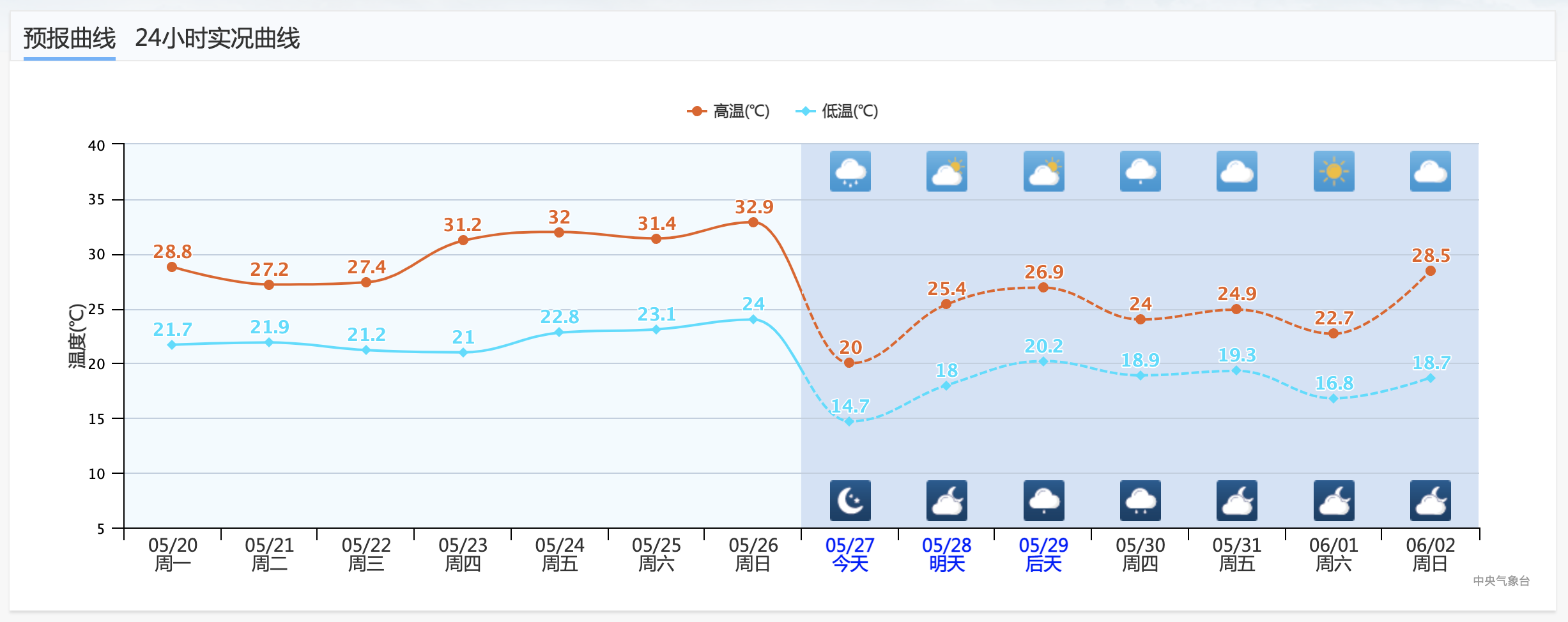The width and height of the screenshot is (1568, 622).
Task: Click the 28.5 high point on 06/02
Action: [1431, 271]
